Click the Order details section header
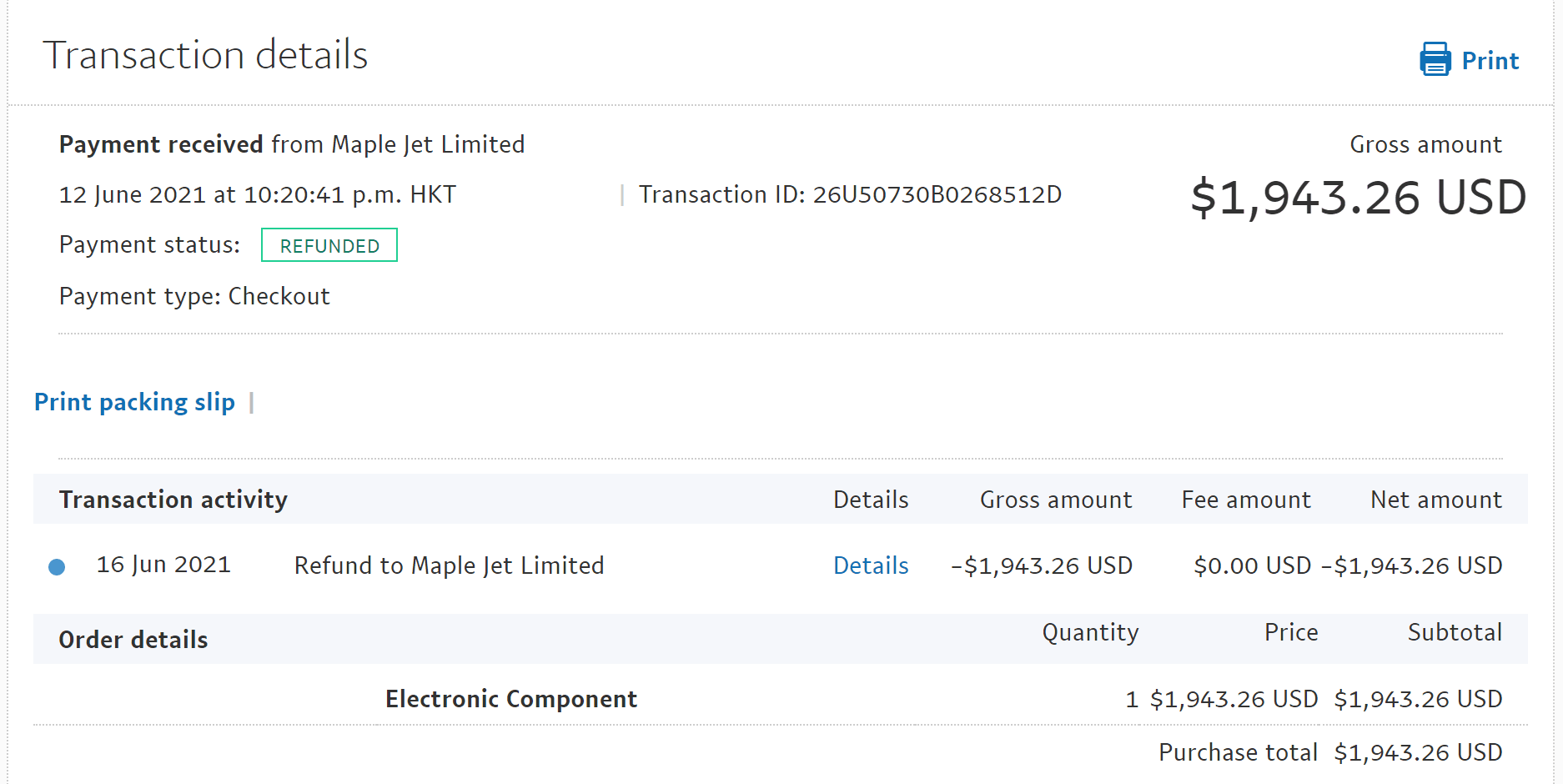The height and width of the screenshot is (784, 1563). [x=133, y=640]
